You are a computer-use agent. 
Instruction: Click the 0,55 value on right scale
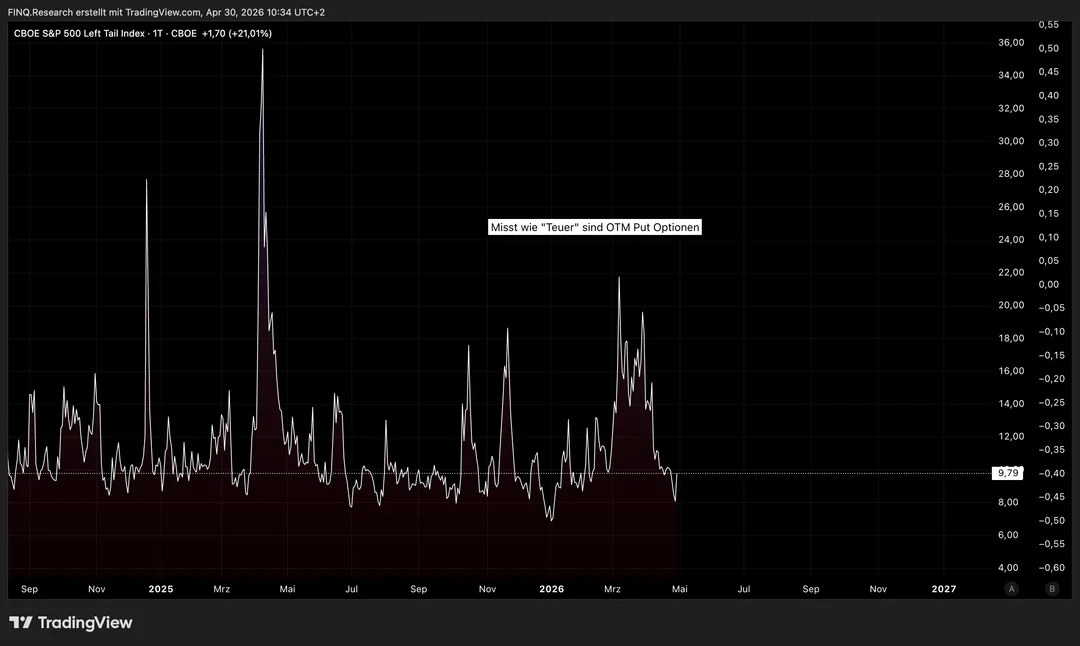[1049, 24]
